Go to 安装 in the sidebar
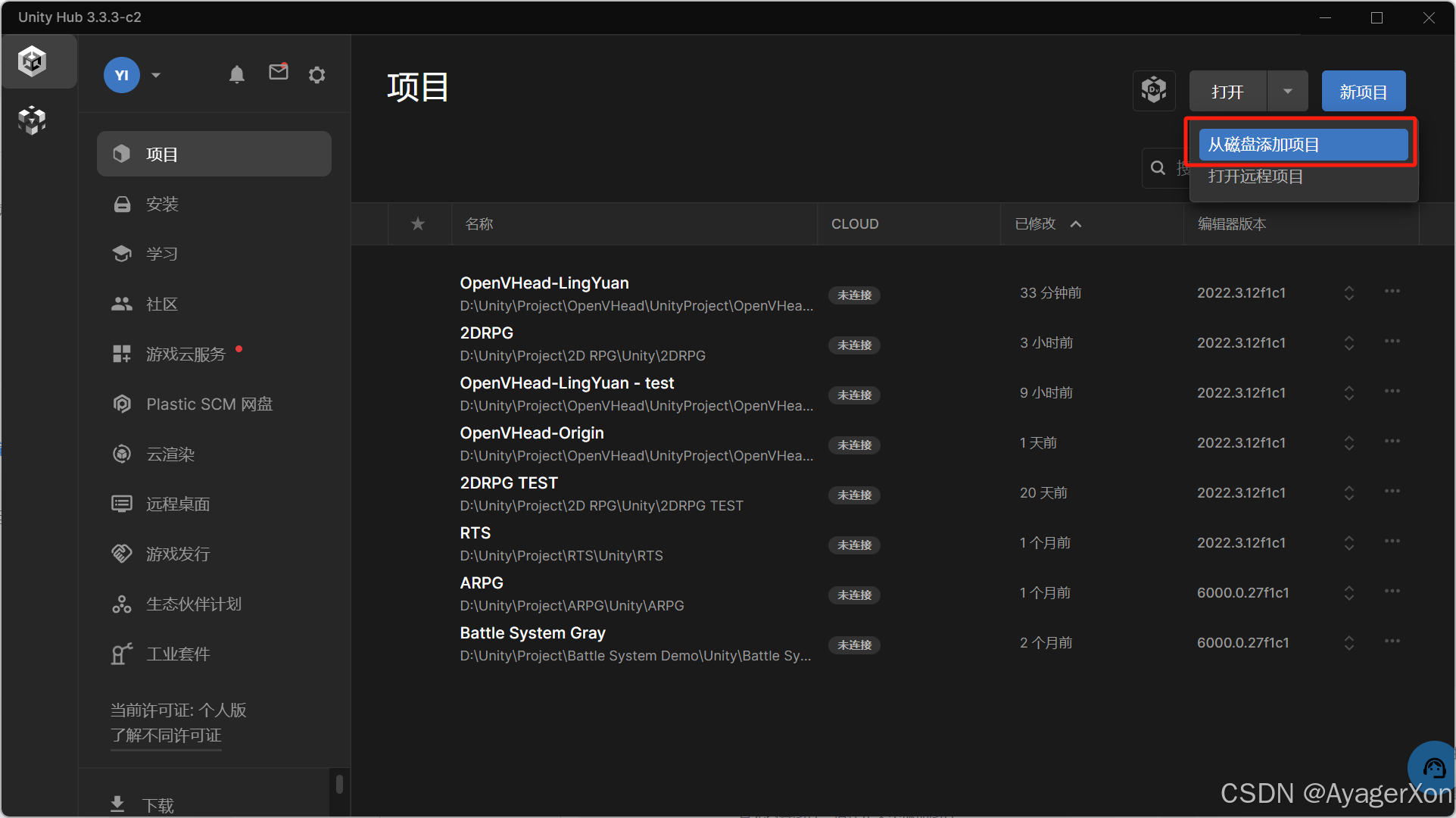Screen dimensions: 1456x818 214,204
